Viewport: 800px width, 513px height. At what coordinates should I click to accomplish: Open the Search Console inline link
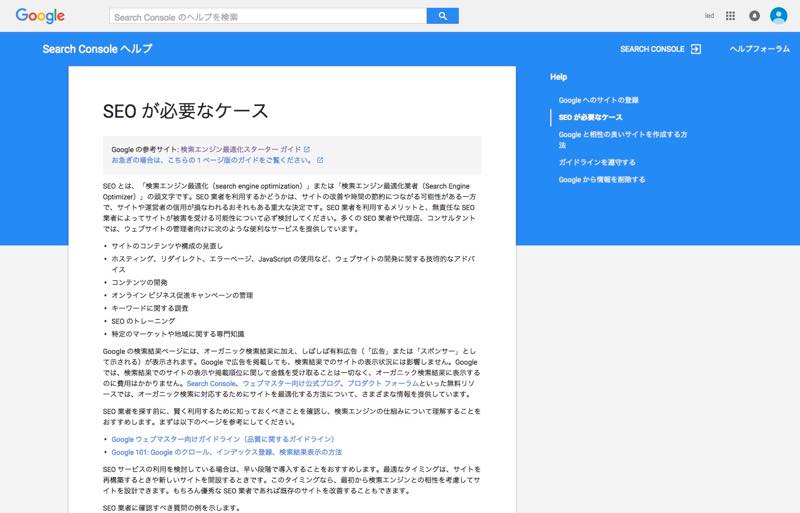[x=211, y=383]
